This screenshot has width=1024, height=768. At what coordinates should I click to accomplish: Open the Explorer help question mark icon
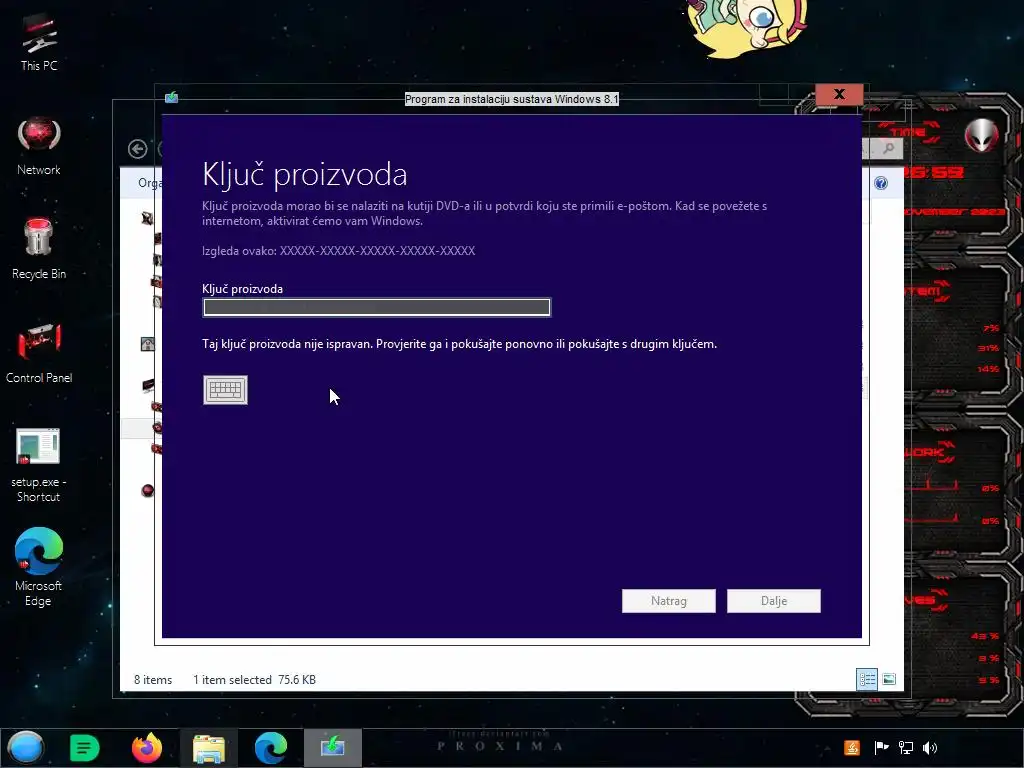click(881, 183)
